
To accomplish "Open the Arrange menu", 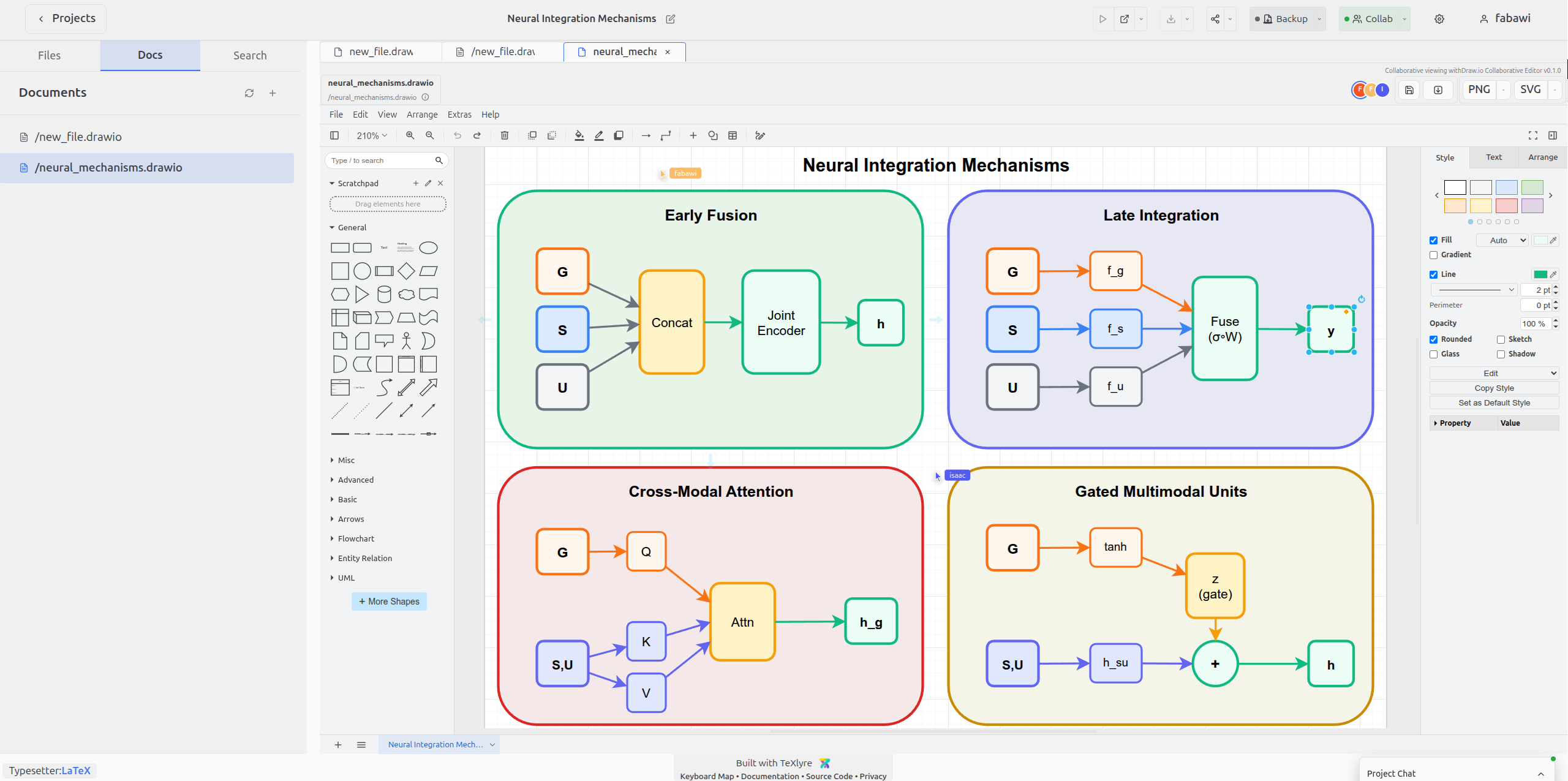I will coord(422,115).
